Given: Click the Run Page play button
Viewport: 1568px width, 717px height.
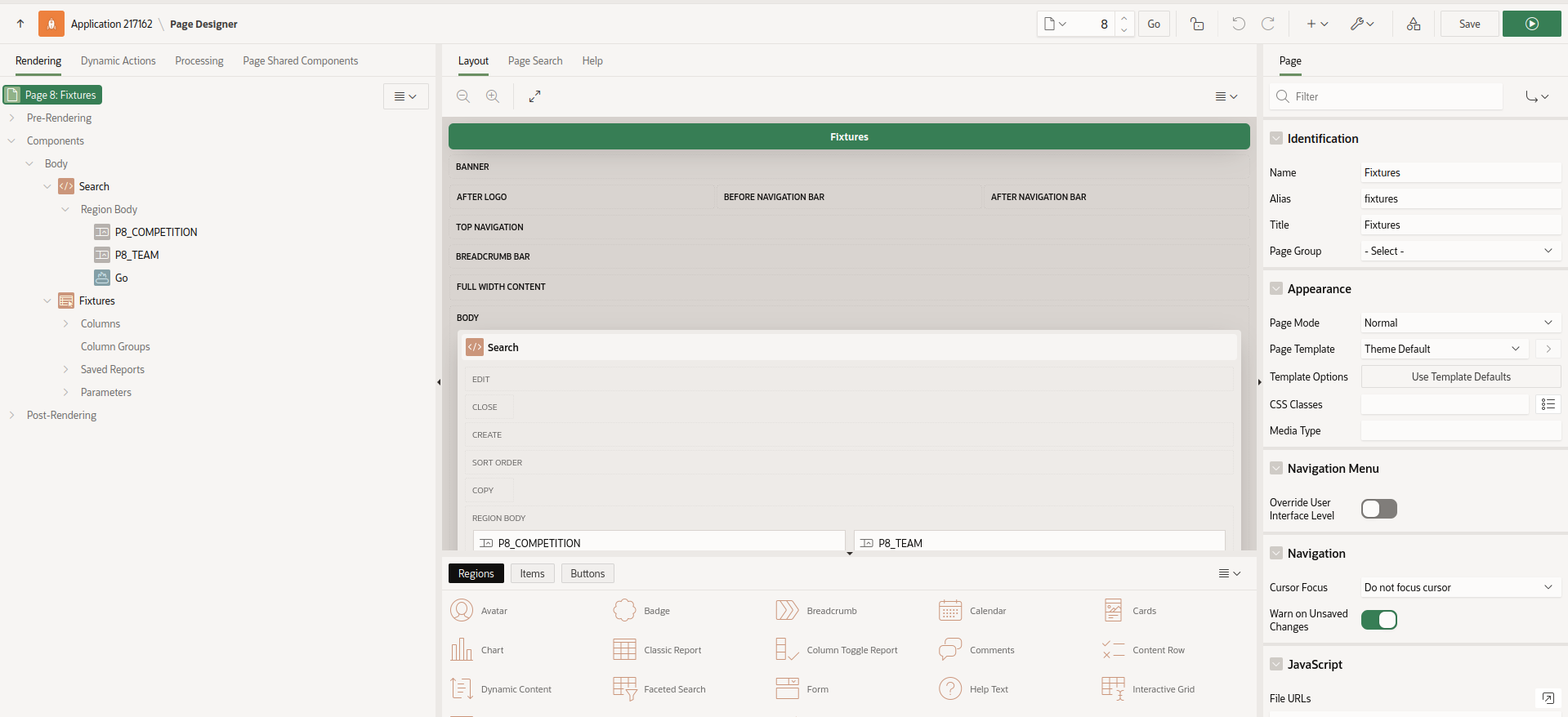Looking at the screenshot, I should pyautogui.click(x=1531, y=24).
